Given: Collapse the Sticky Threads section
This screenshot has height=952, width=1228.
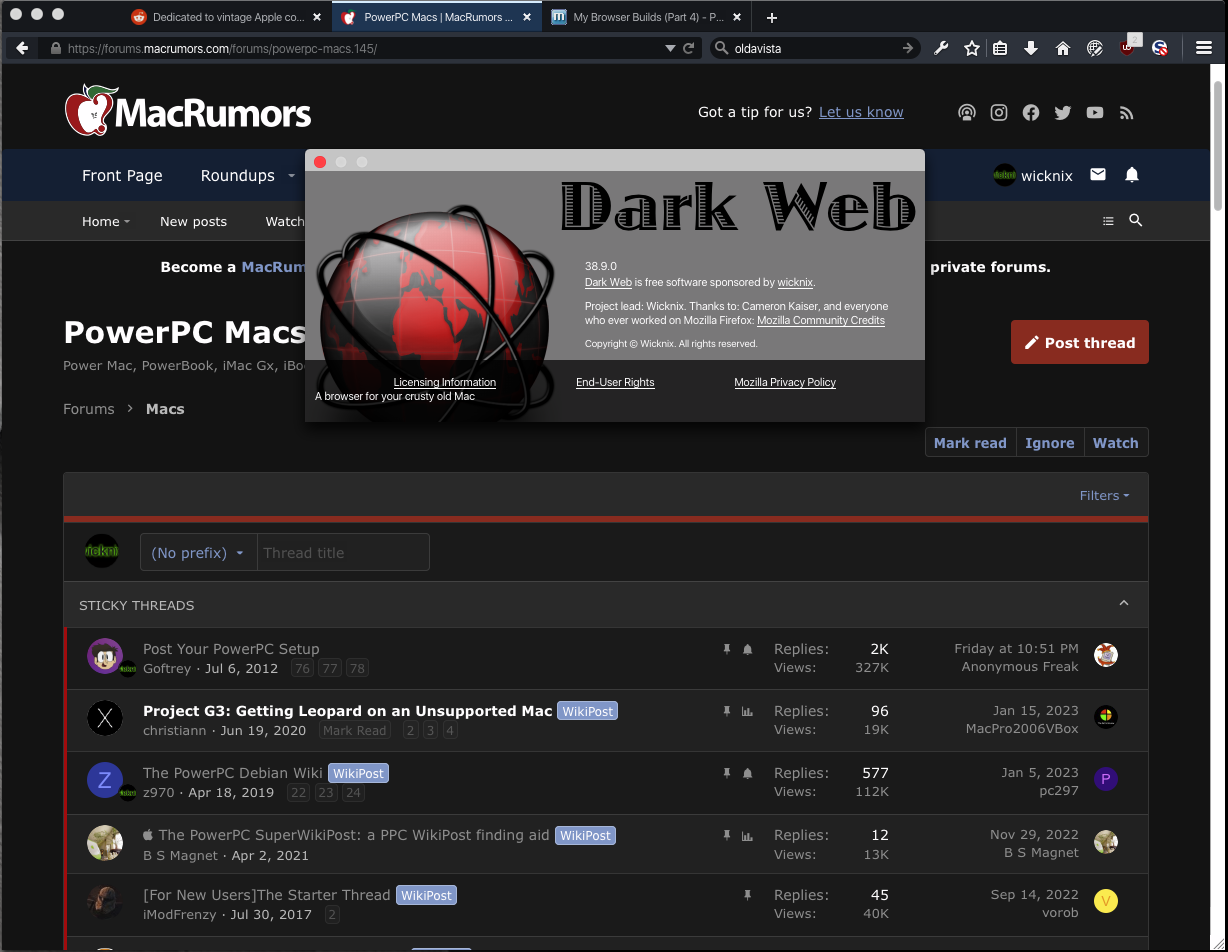Looking at the screenshot, I should click(1124, 603).
